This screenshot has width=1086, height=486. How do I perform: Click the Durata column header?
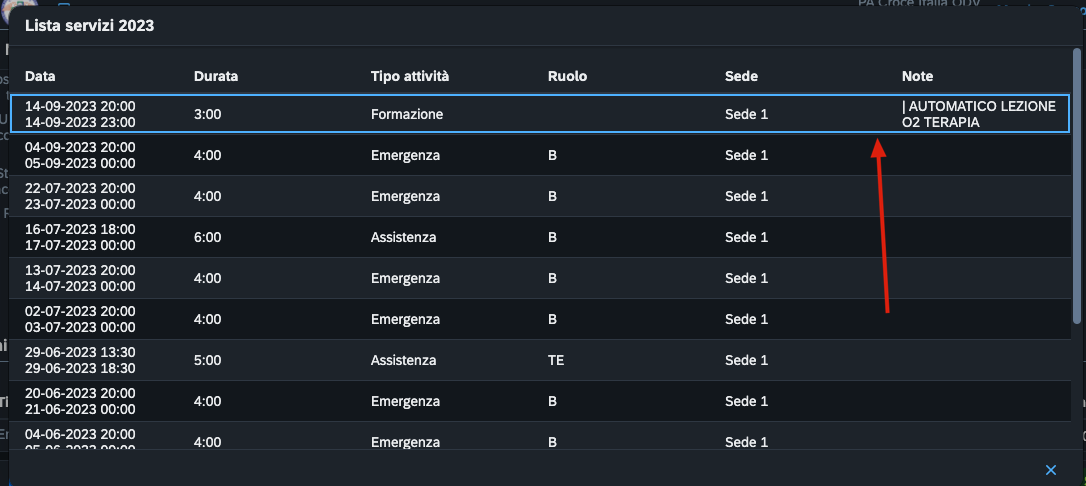point(216,77)
